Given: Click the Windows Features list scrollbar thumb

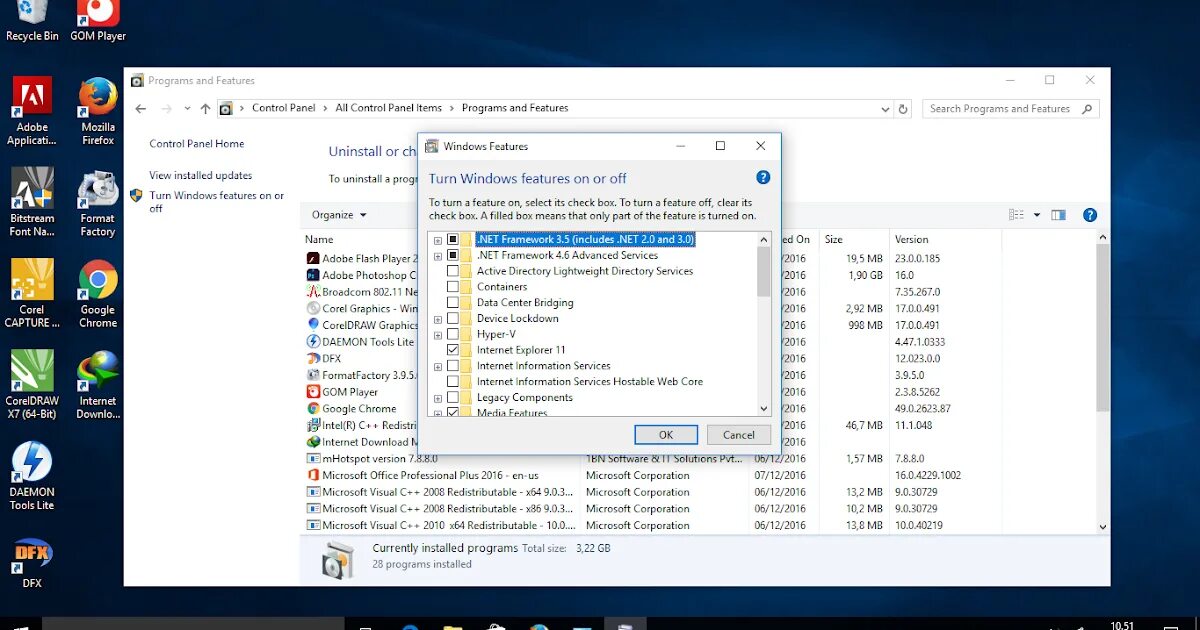Looking at the screenshot, I should tap(764, 272).
